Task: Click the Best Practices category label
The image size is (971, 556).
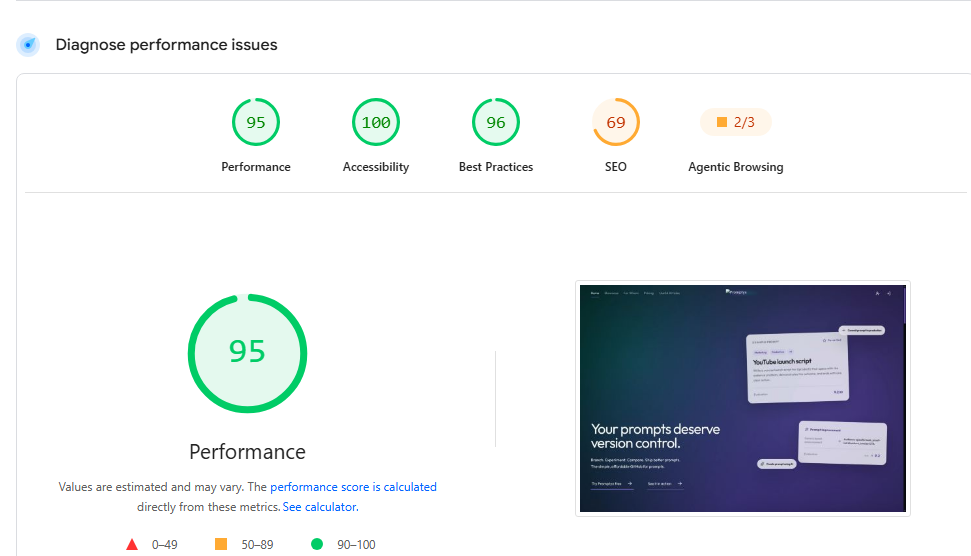Action: [496, 167]
